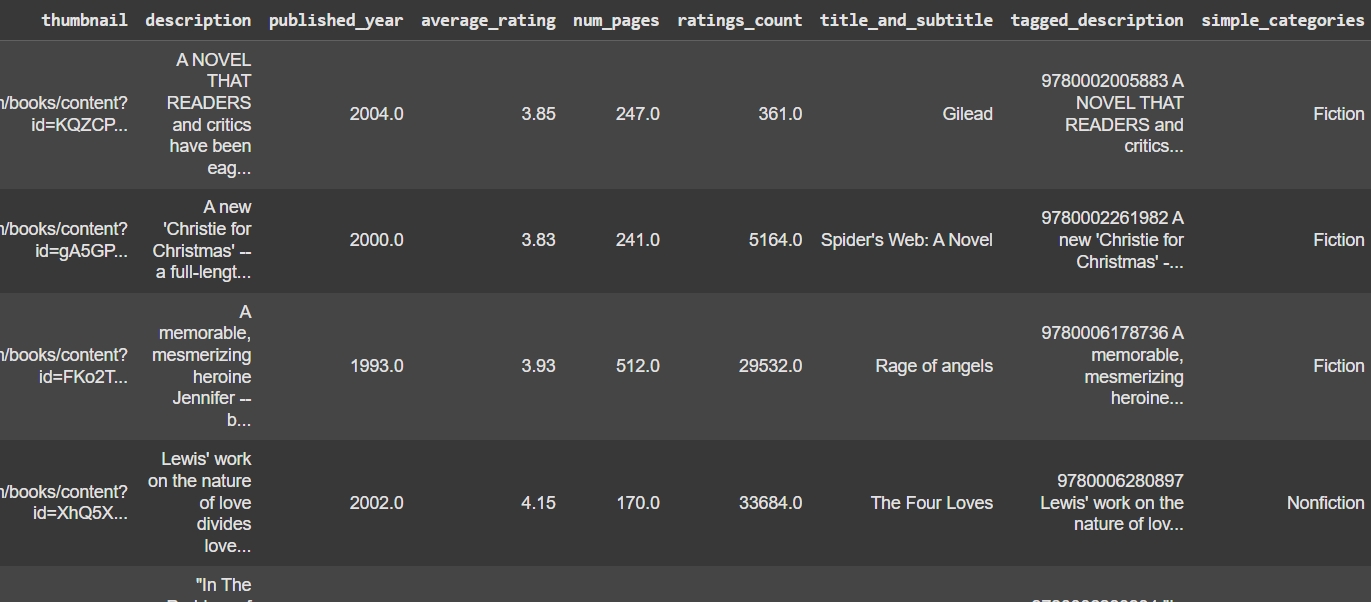Select the title cell The Four Loves
This screenshot has width=1371, height=602.
tap(932, 503)
